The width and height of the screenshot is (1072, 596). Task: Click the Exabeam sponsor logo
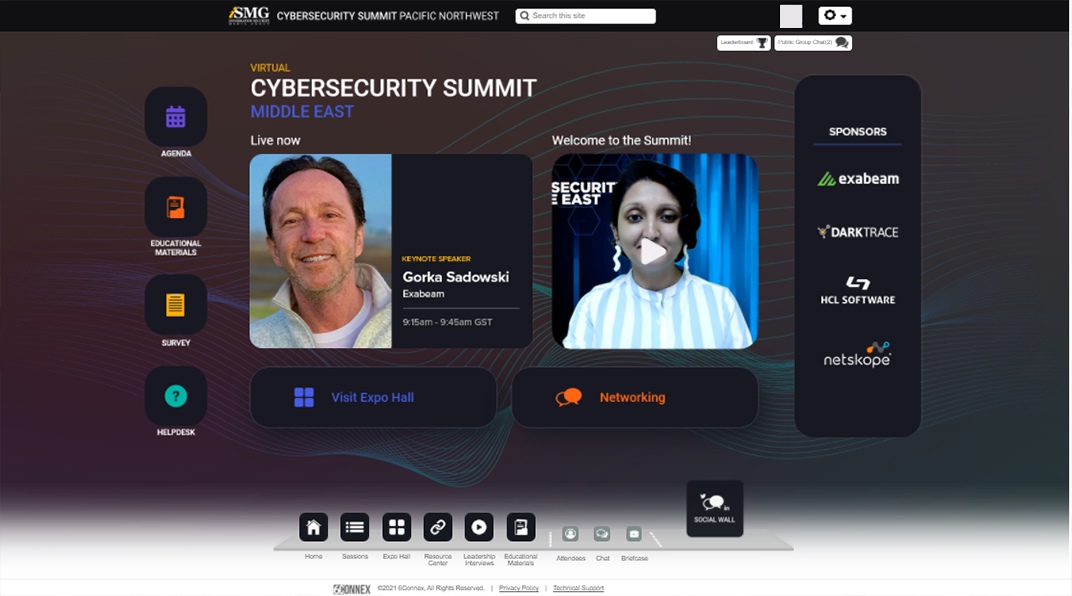tap(858, 179)
